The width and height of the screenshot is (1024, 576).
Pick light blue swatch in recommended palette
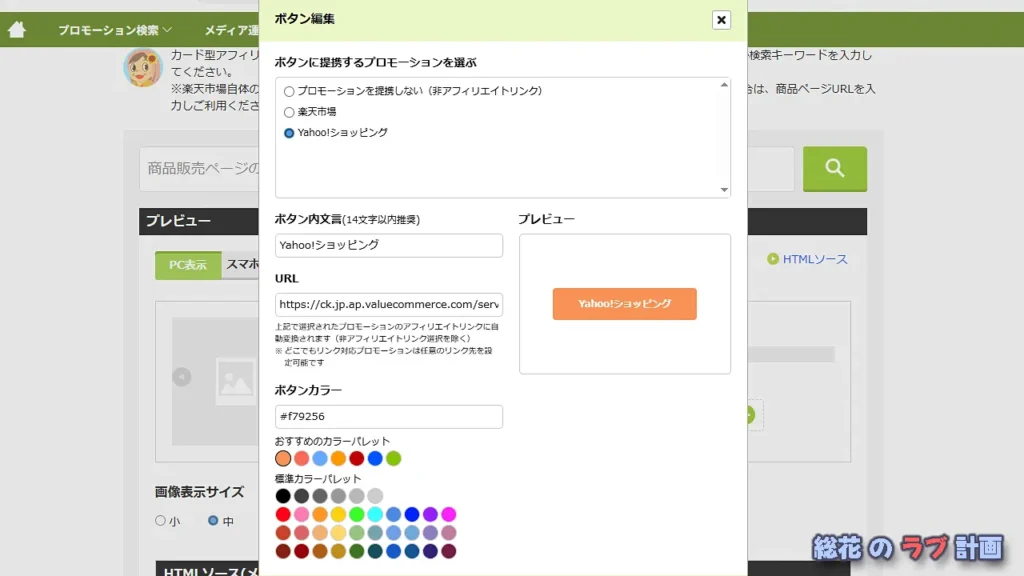tap(319, 458)
